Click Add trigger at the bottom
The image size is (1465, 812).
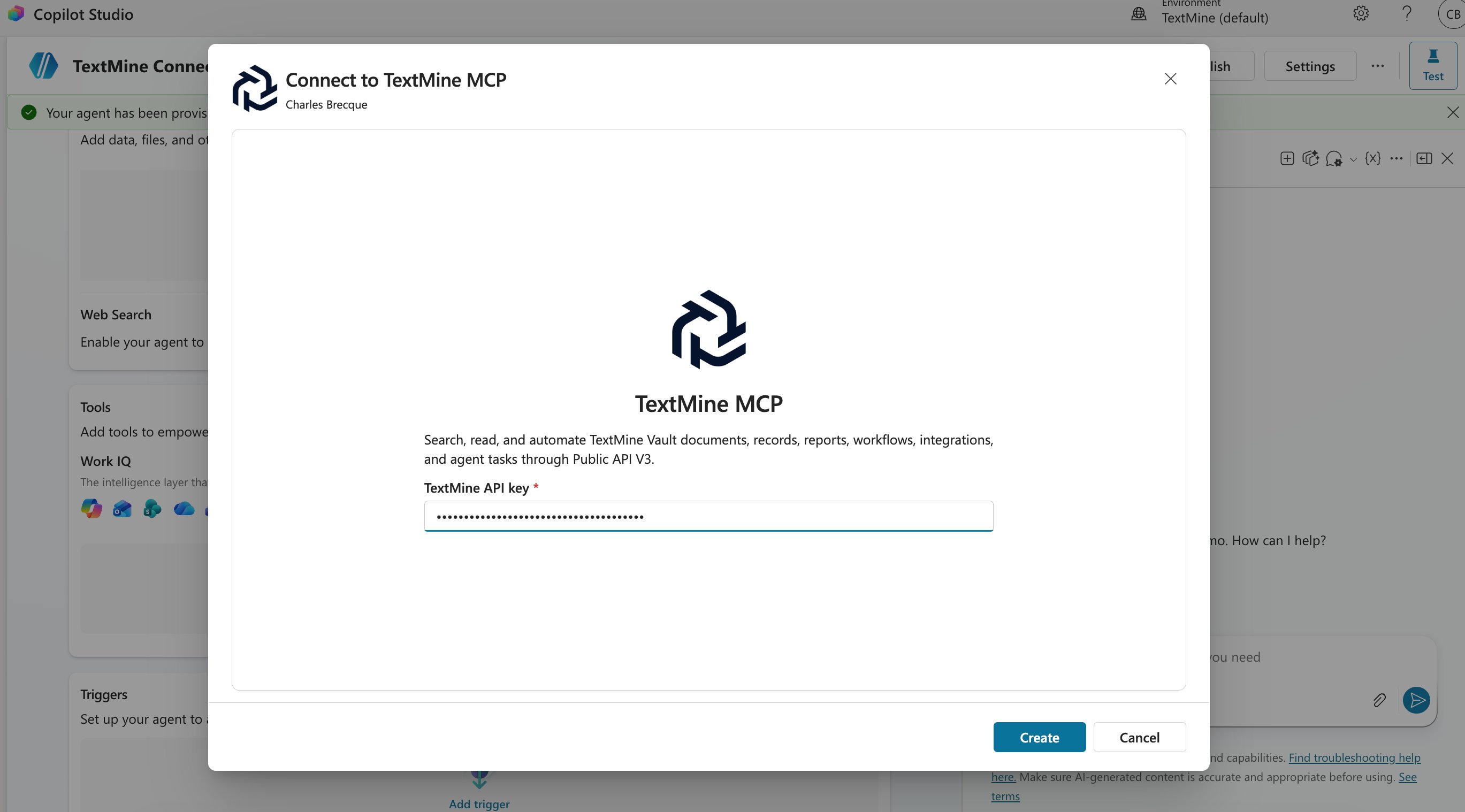(479, 803)
